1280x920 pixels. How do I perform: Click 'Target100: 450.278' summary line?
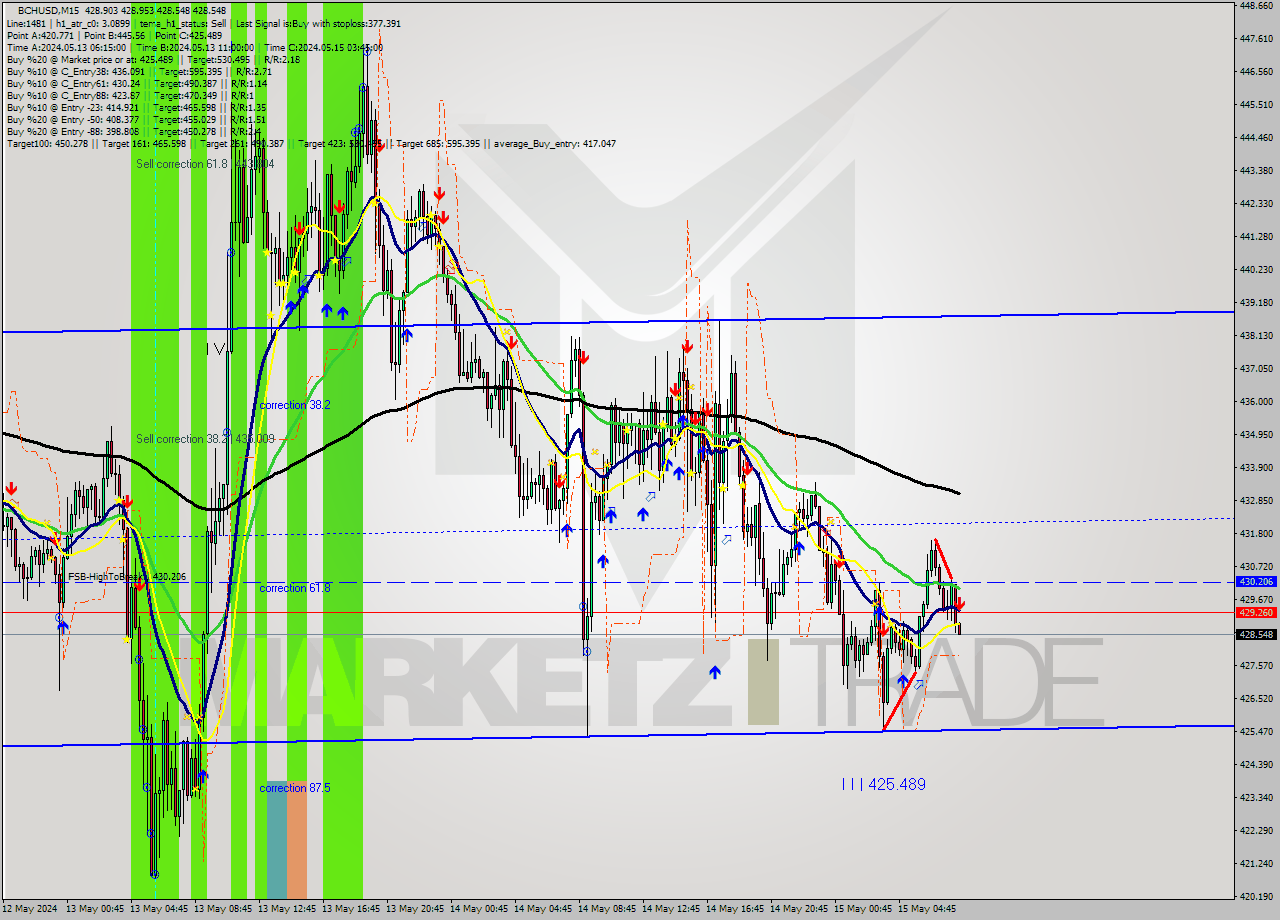(x=311, y=143)
